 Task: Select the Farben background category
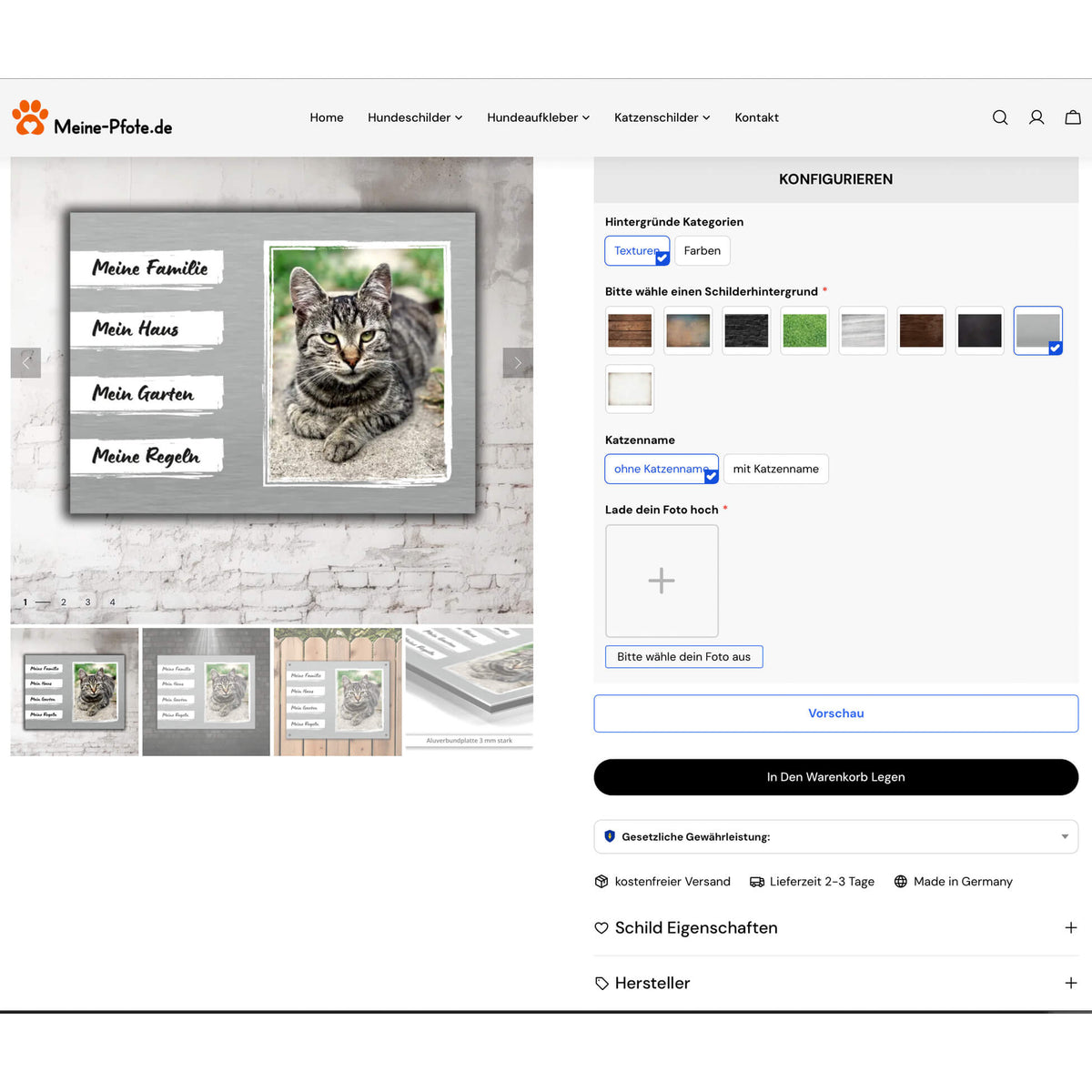click(x=703, y=250)
